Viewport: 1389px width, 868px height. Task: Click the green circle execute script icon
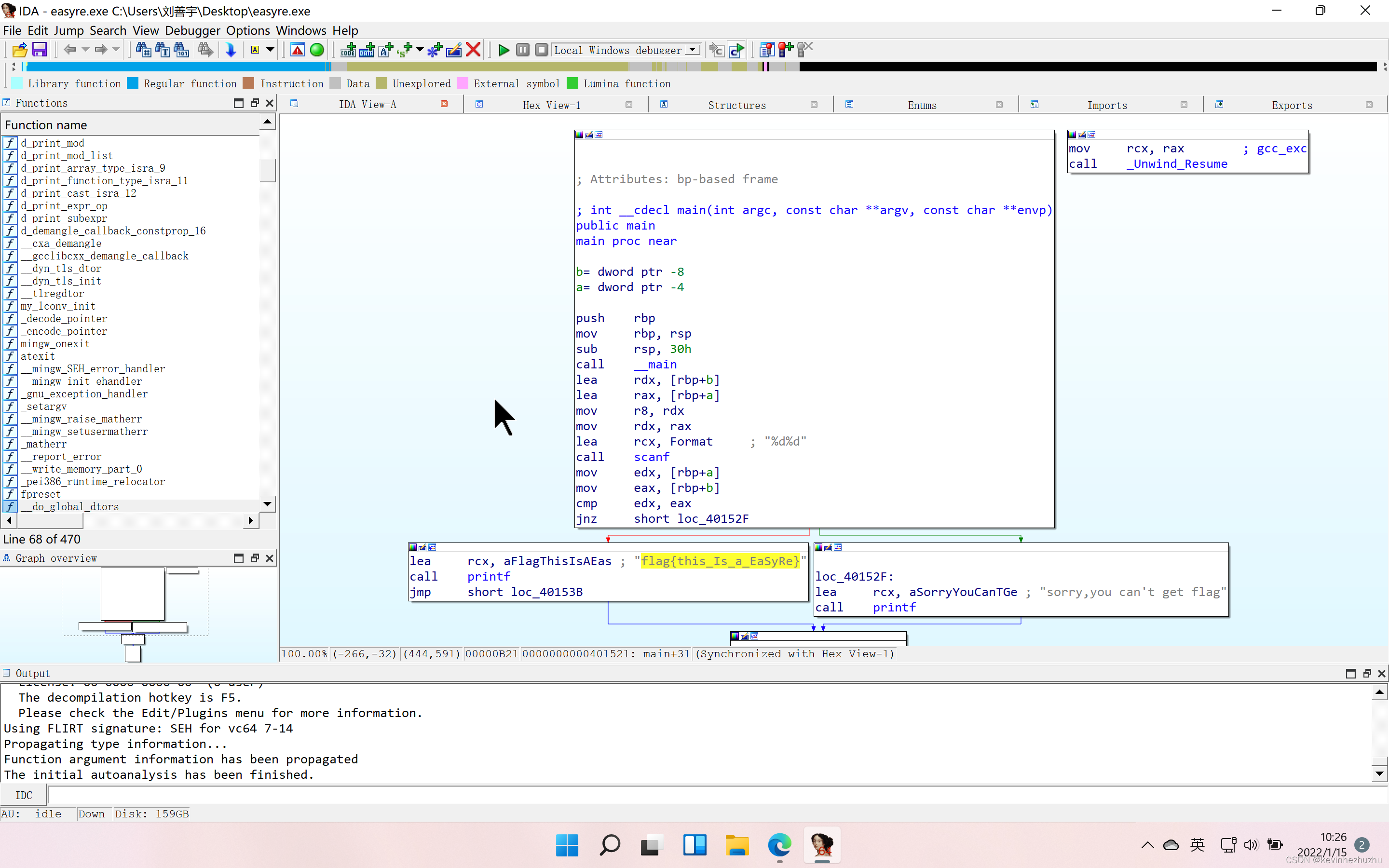coord(317,50)
